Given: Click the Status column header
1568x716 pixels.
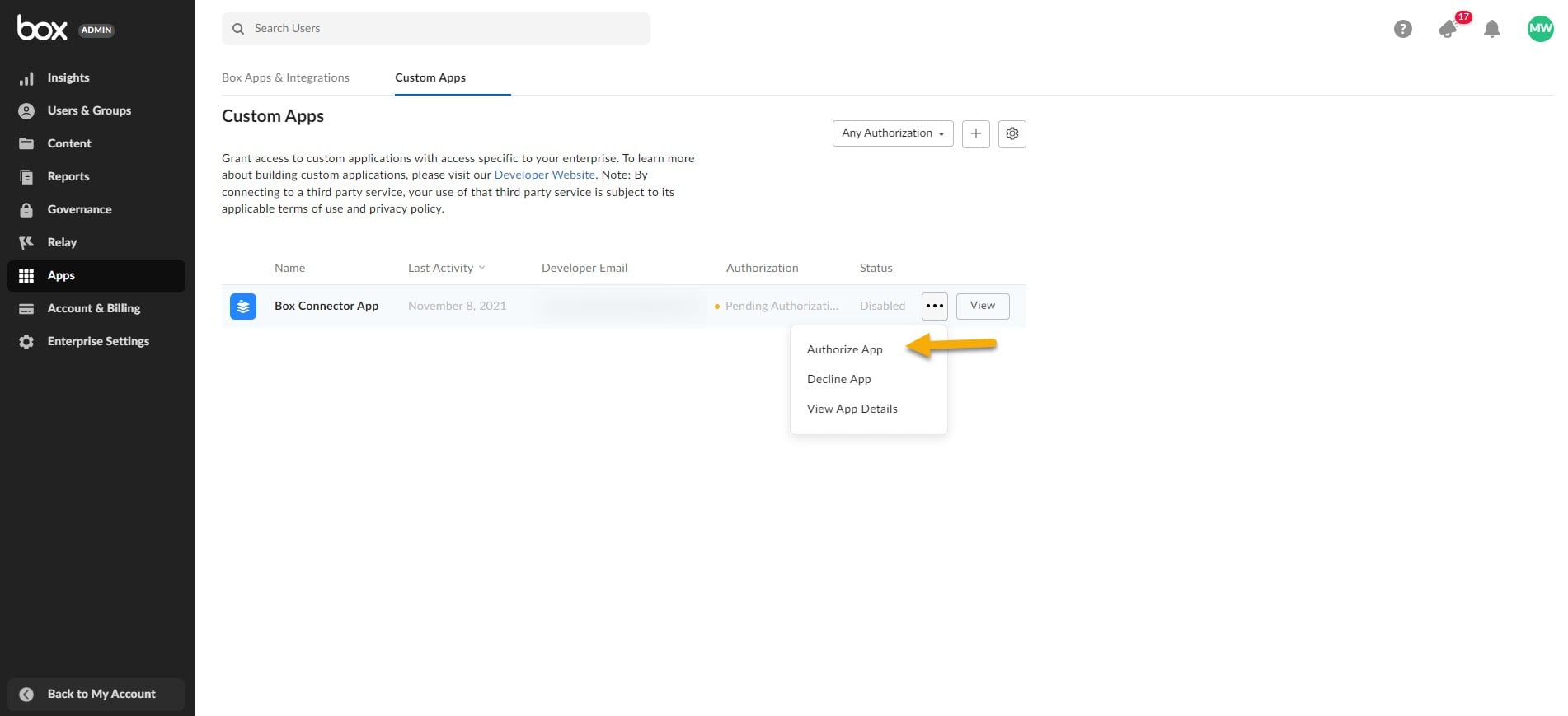Looking at the screenshot, I should click(876, 268).
